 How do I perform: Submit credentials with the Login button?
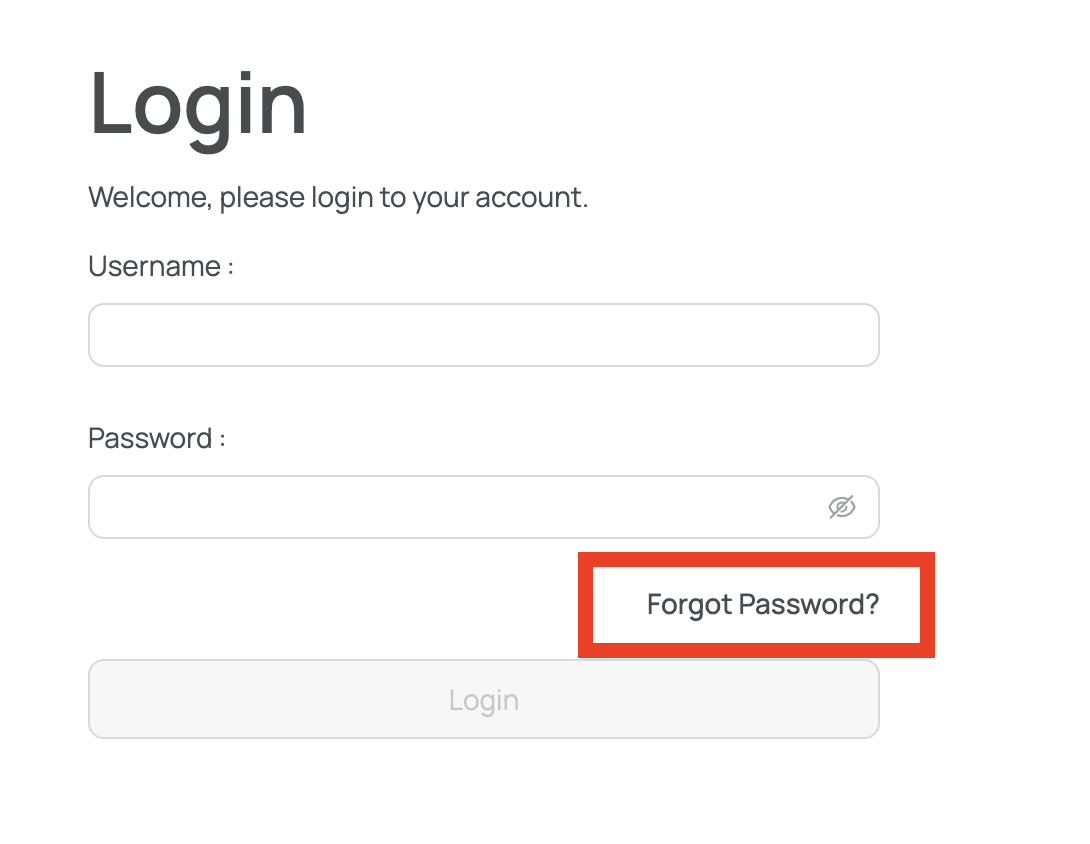484,699
